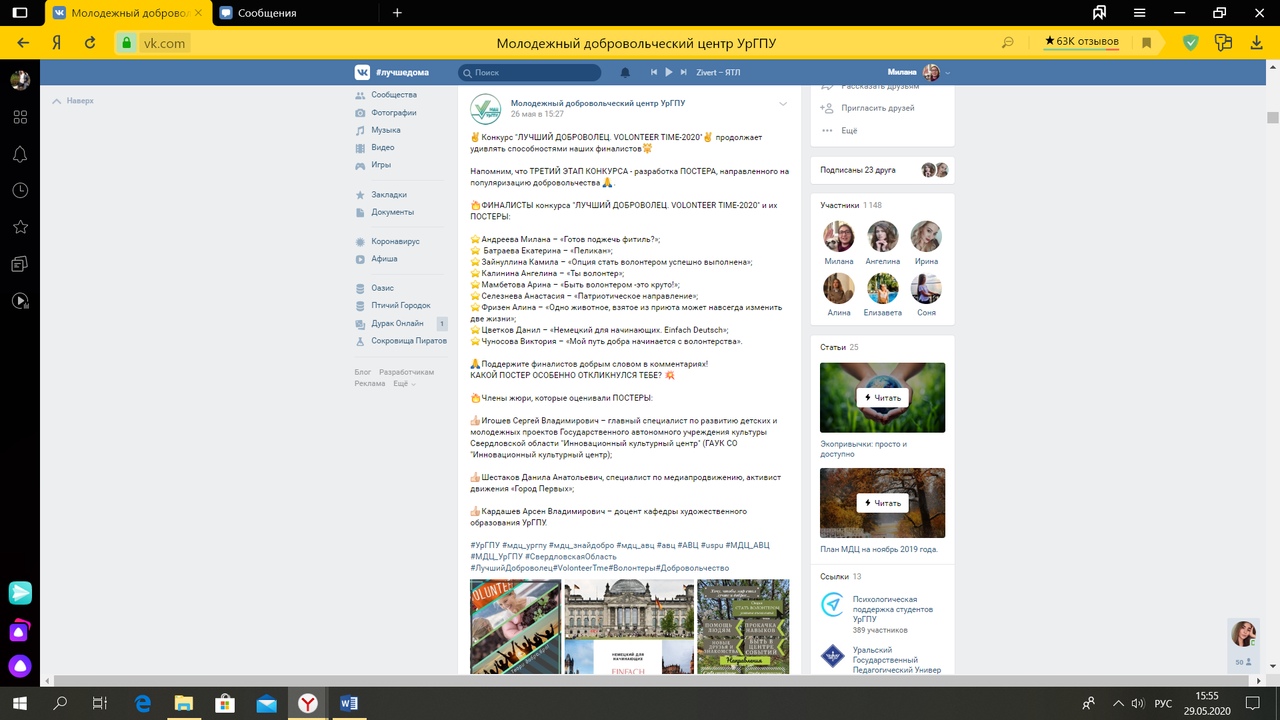Open the Yandex home Я button

(x=57, y=43)
